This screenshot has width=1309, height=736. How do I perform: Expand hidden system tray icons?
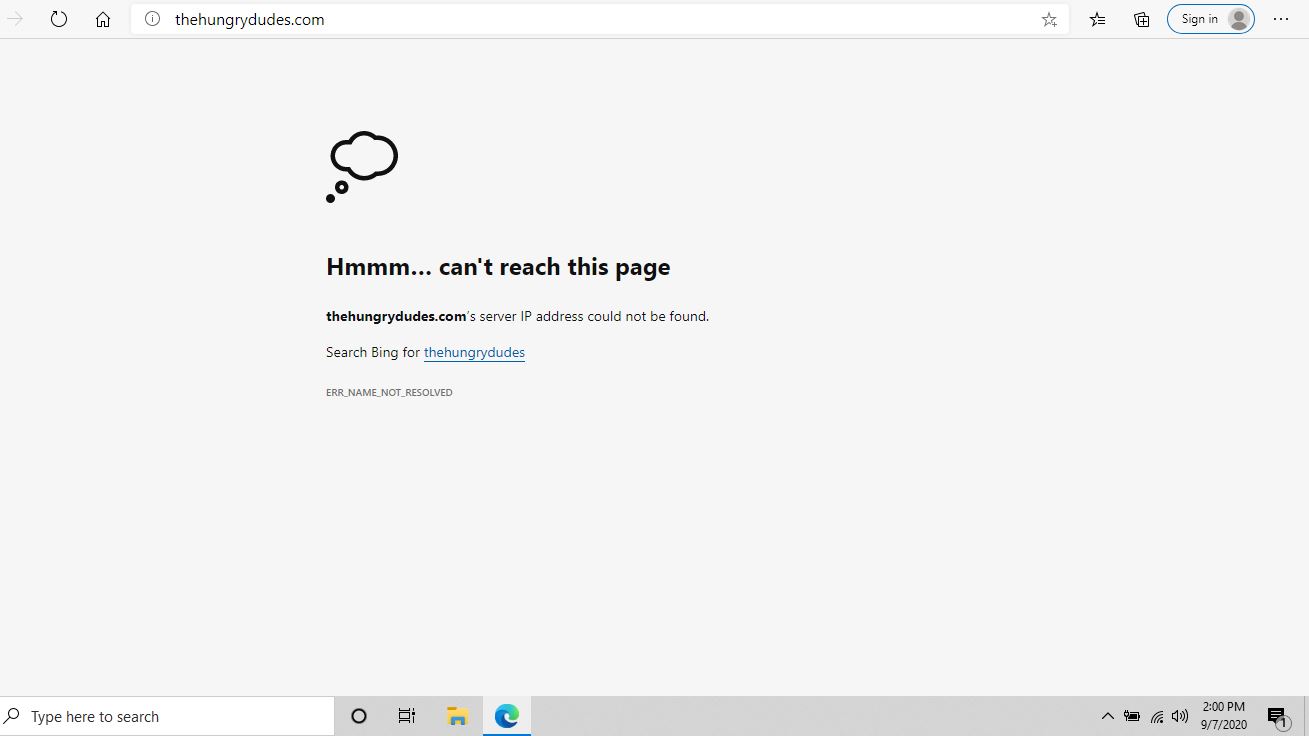pyautogui.click(x=1107, y=716)
